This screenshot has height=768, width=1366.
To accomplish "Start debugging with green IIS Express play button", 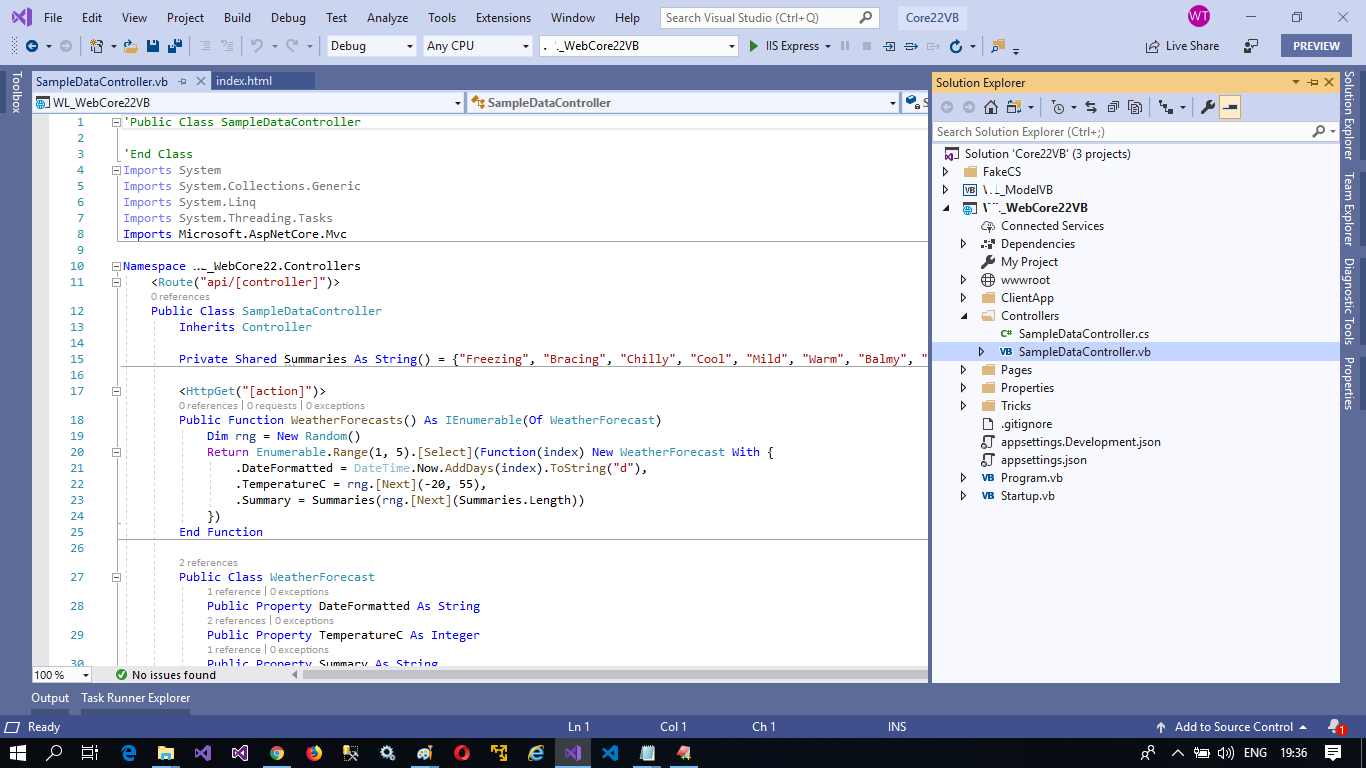I will (x=755, y=46).
